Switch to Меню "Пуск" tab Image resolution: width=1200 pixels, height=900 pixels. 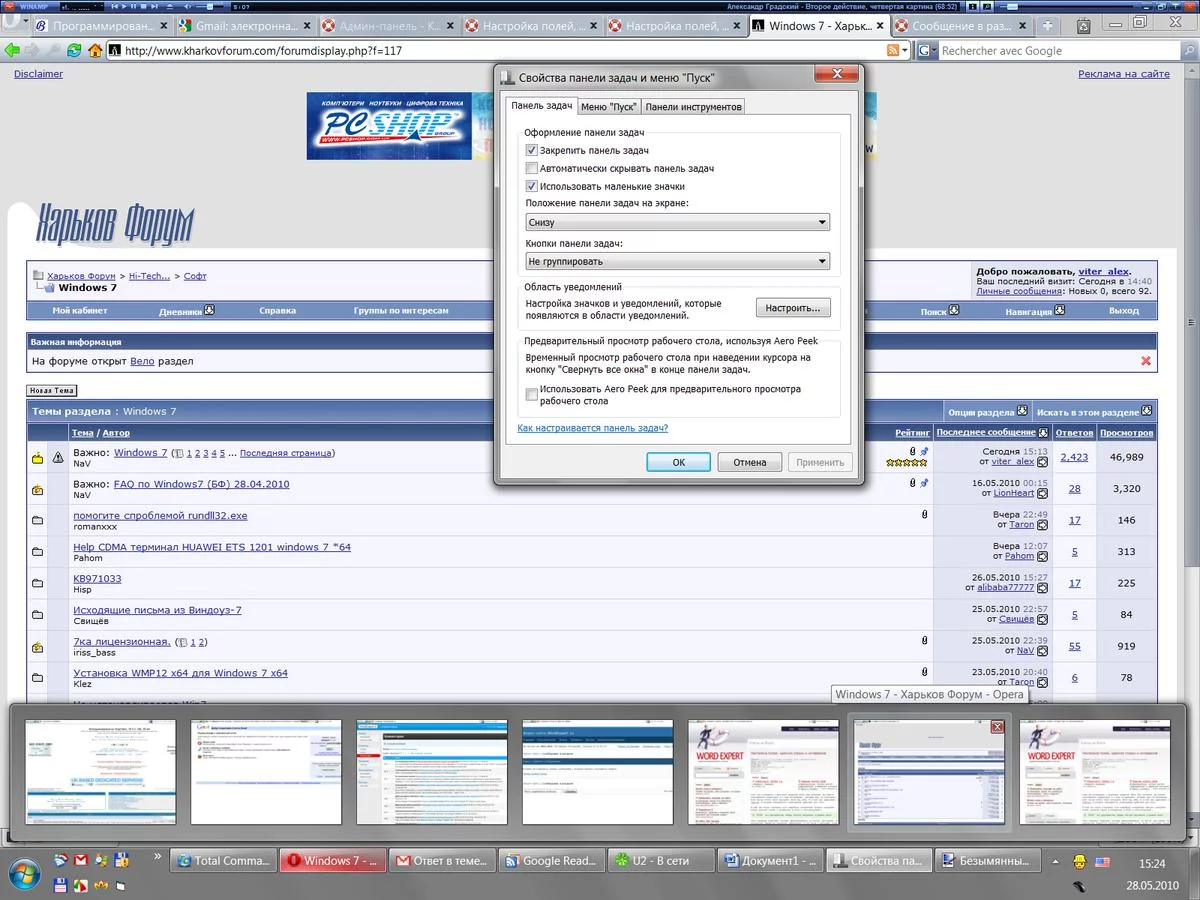608,106
